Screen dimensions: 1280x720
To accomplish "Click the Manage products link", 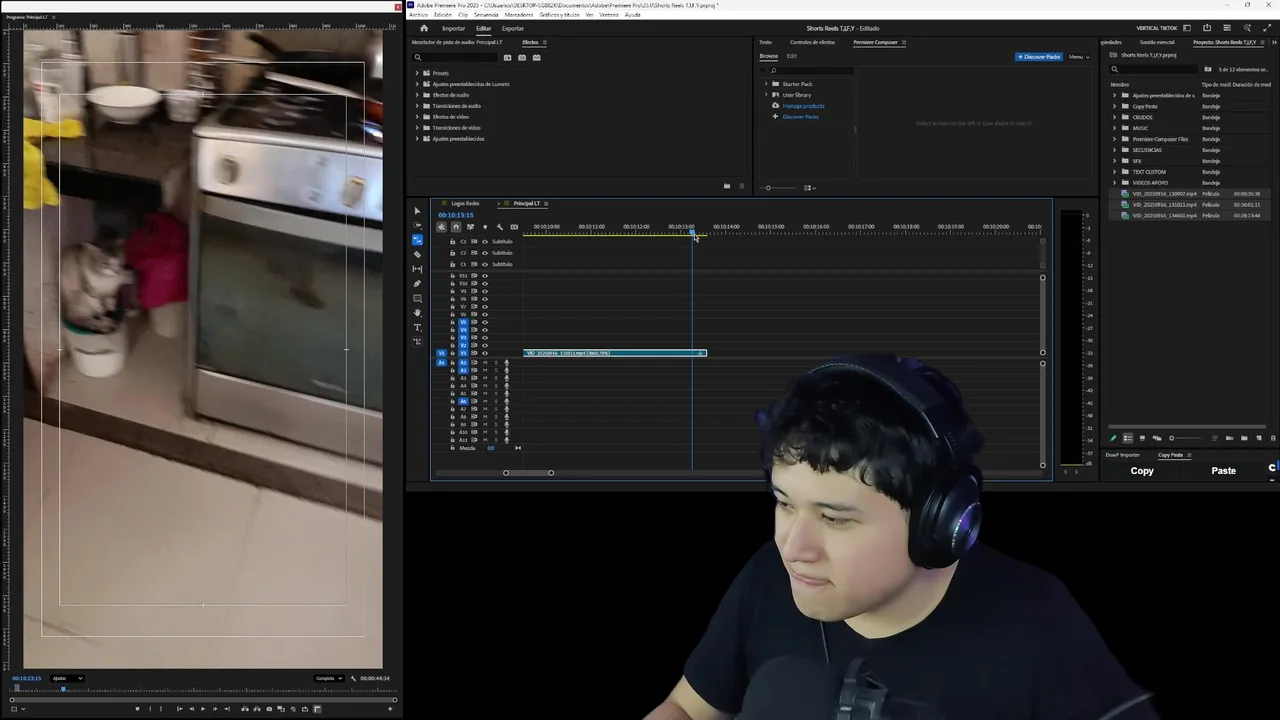I will click(803, 106).
